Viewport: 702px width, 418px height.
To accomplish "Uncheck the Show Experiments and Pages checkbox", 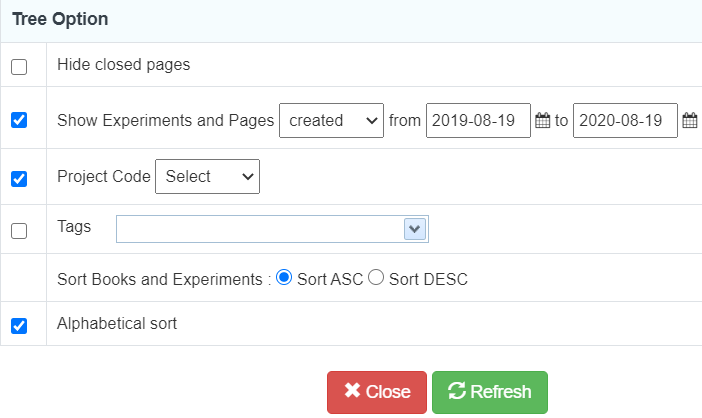I will (19, 120).
